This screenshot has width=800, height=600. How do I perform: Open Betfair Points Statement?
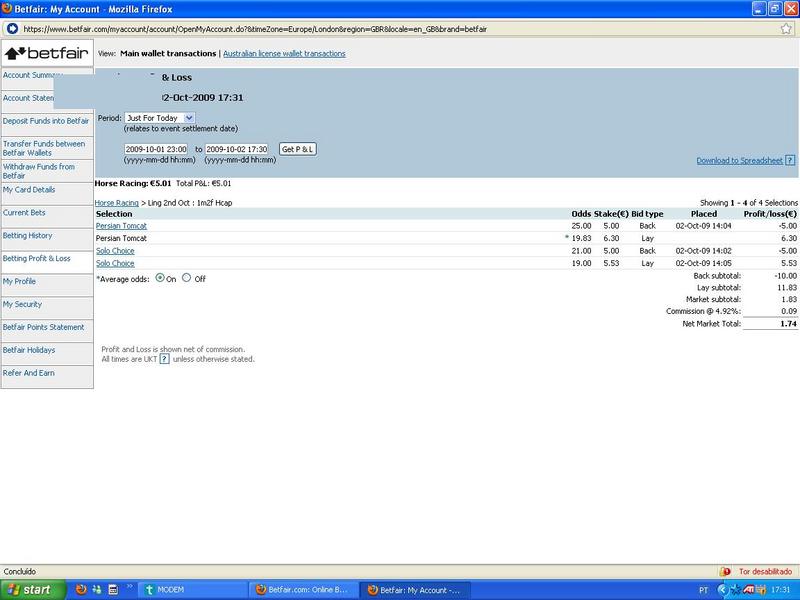(43, 327)
